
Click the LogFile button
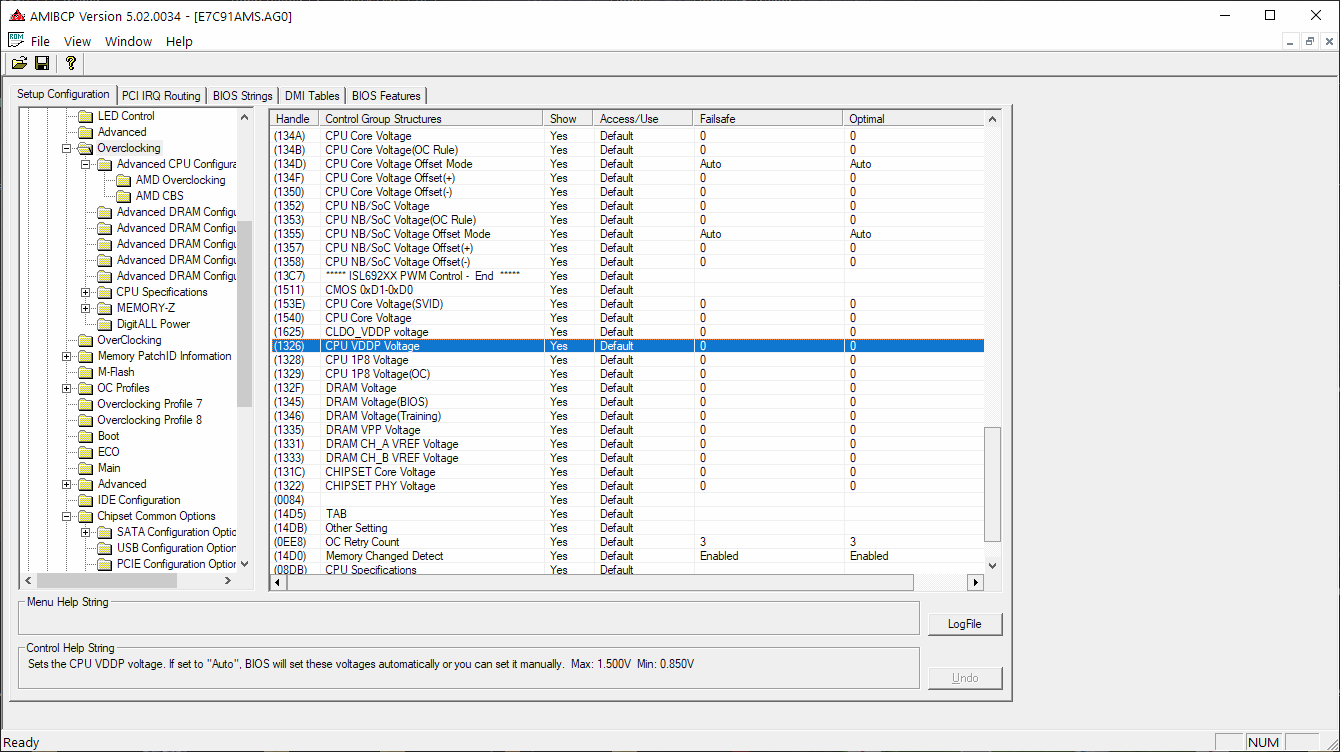click(x=965, y=624)
